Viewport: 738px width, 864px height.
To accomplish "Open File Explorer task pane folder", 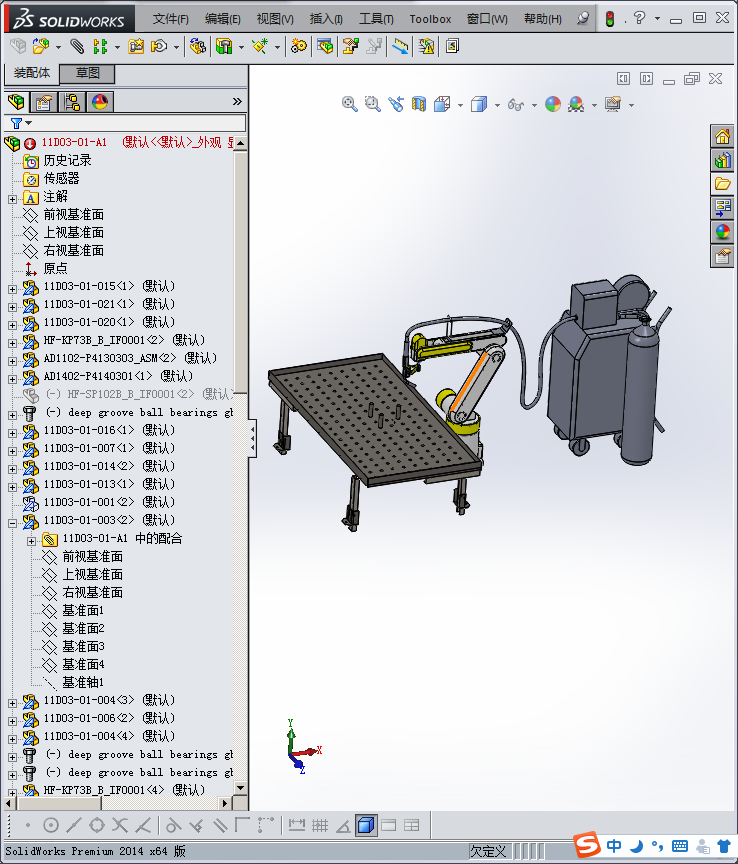I will coord(722,184).
